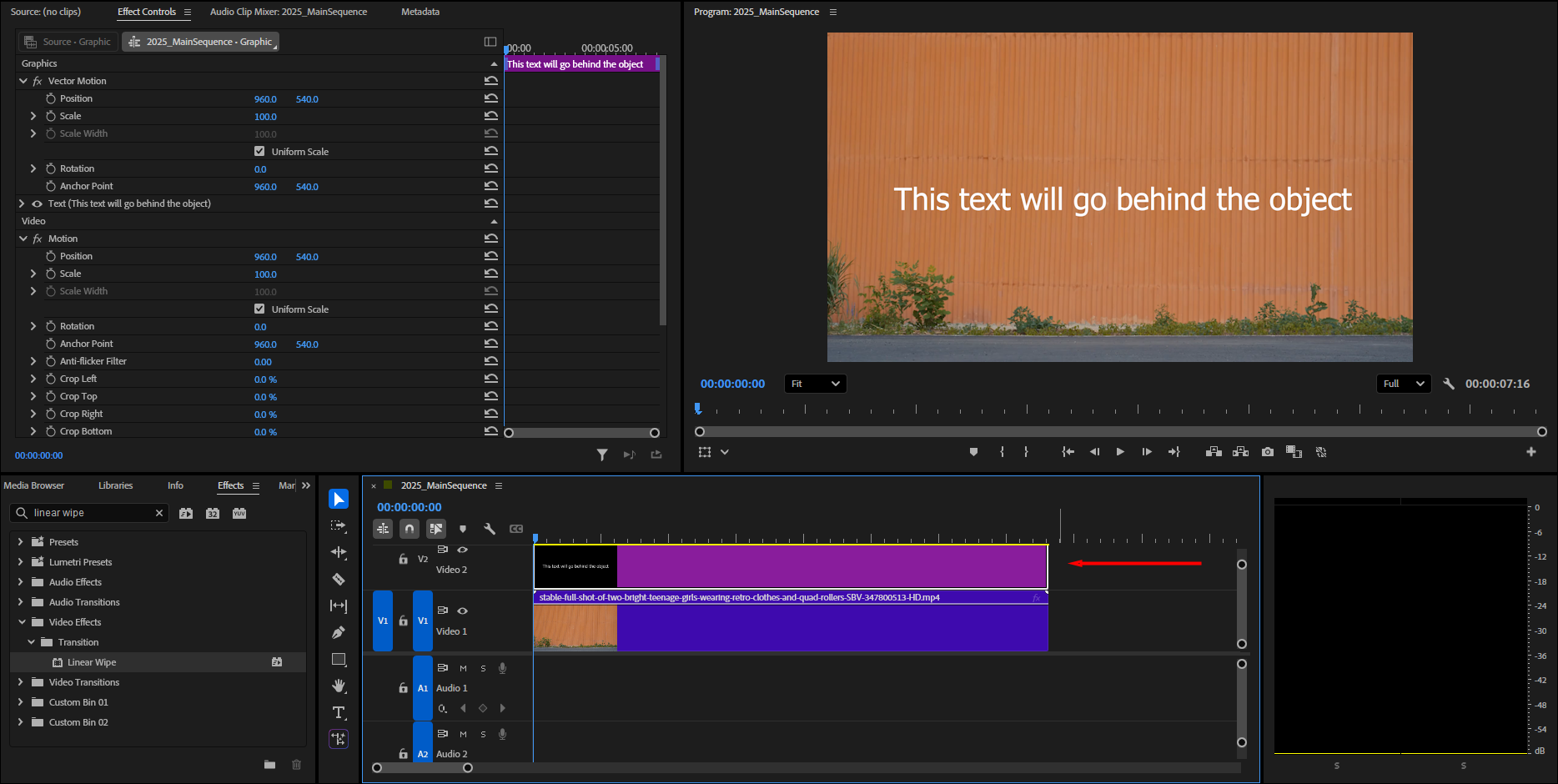Step forward one frame
The width and height of the screenshot is (1558, 784).
tap(1147, 452)
